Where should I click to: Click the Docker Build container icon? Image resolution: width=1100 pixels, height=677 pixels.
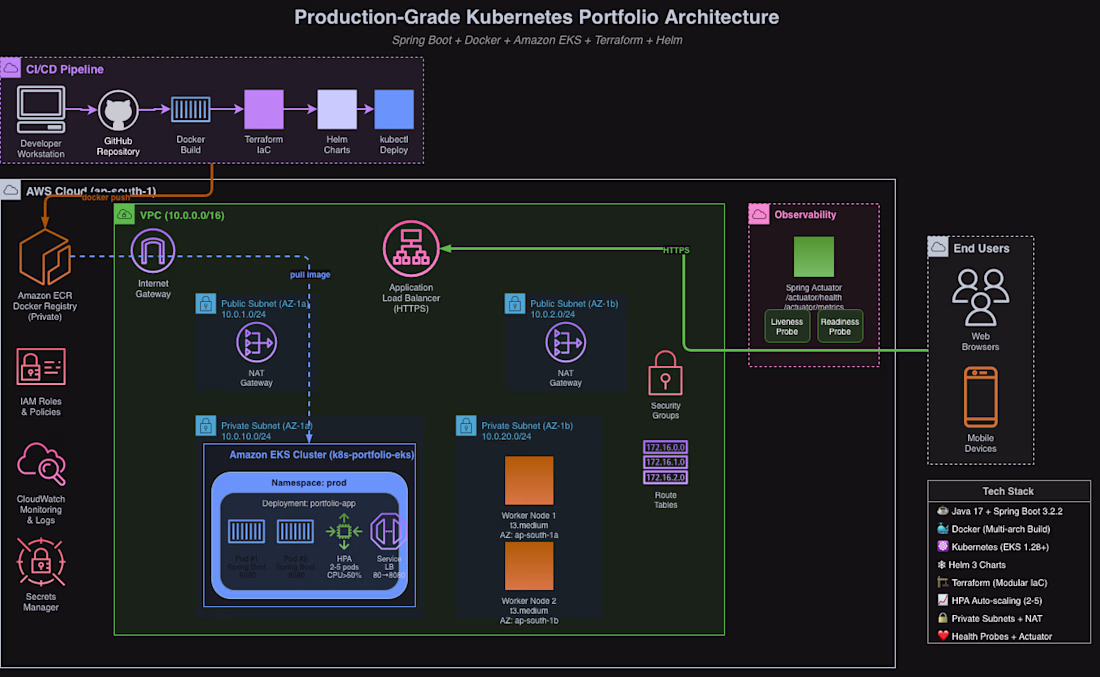click(191, 109)
